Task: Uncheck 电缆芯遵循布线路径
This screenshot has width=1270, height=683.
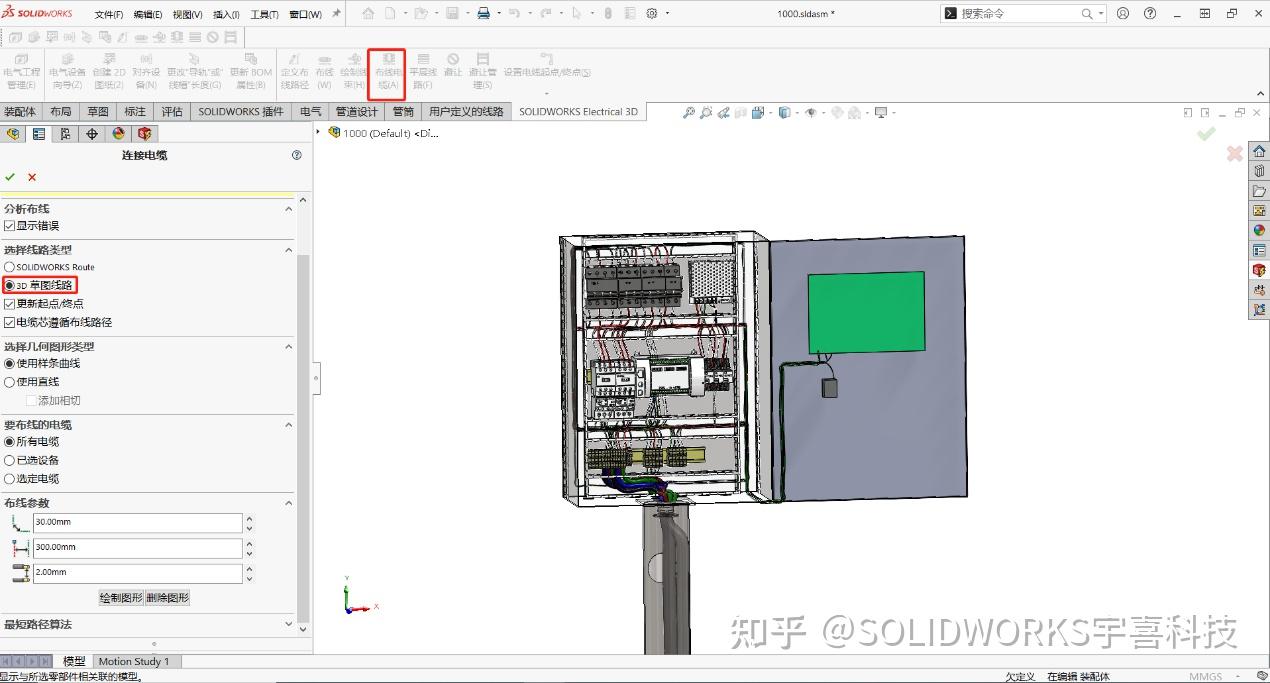Action: coord(11,322)
